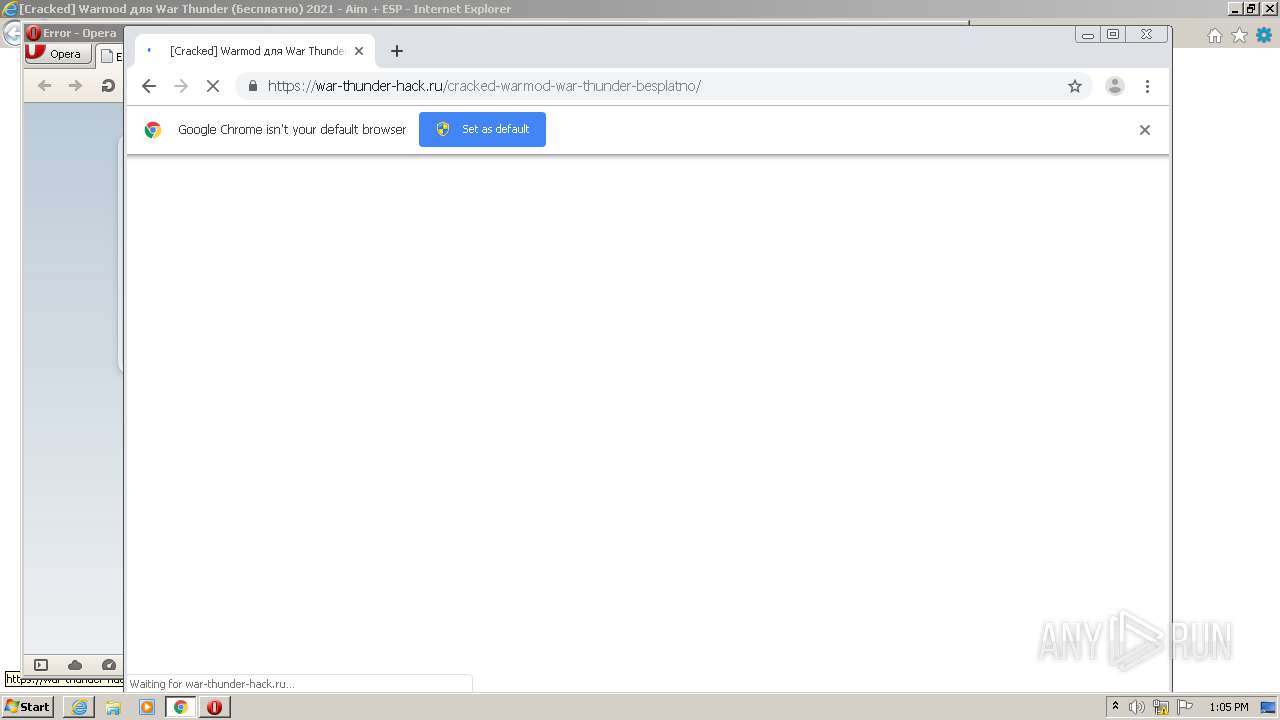View site info via the padlock

click(x=252, y=86)
